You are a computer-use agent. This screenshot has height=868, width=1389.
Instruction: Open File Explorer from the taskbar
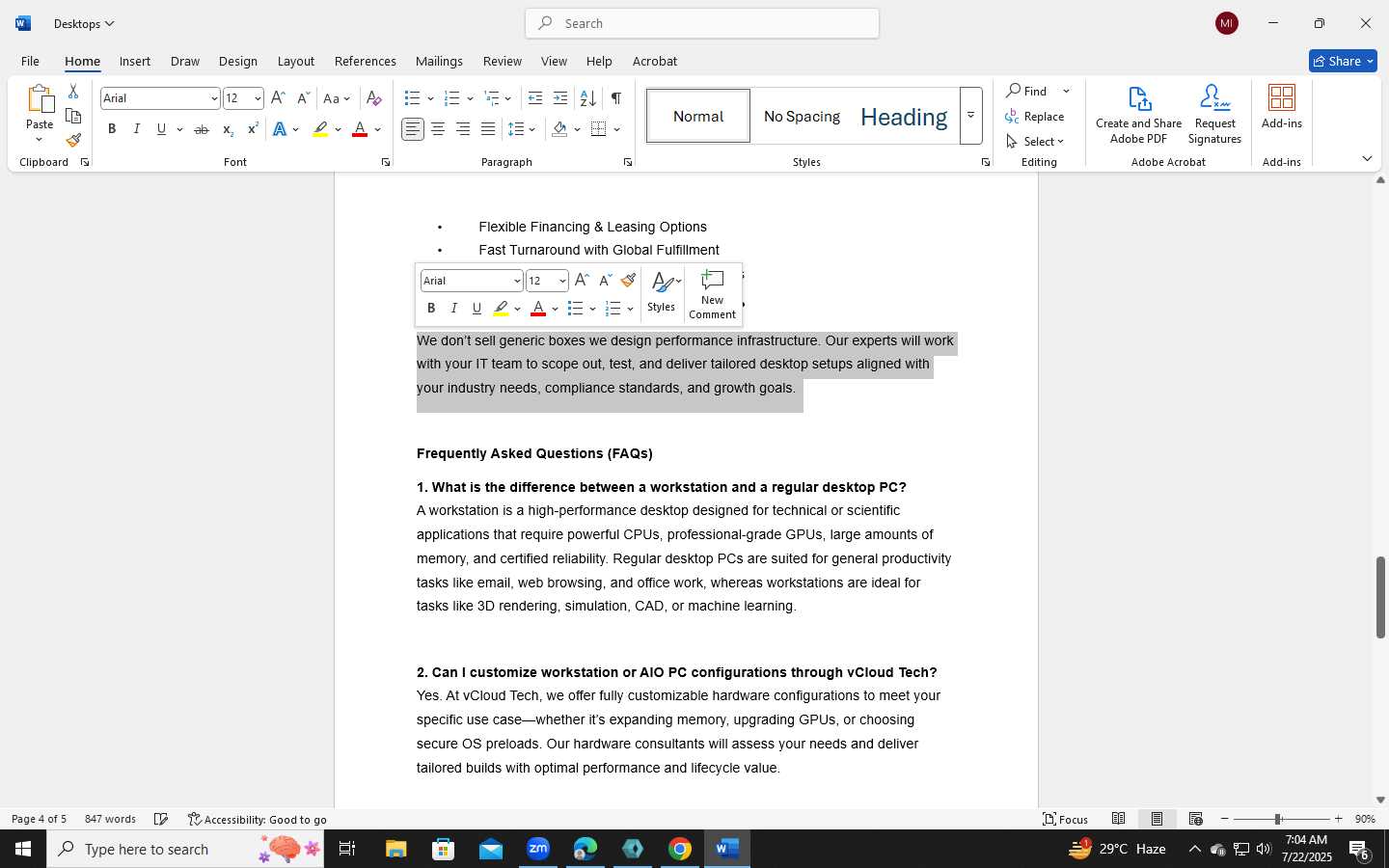click(x=396, y=849)
